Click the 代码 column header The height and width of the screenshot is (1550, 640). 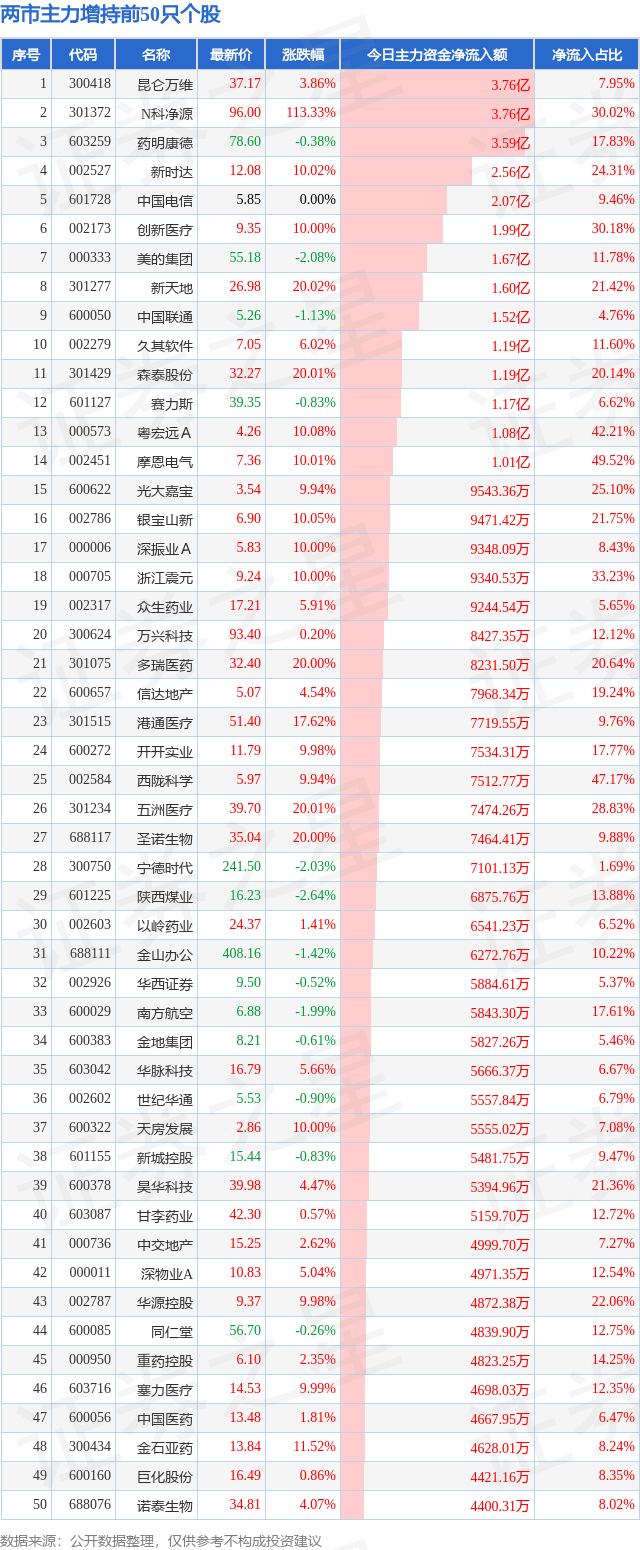point(83,55)
